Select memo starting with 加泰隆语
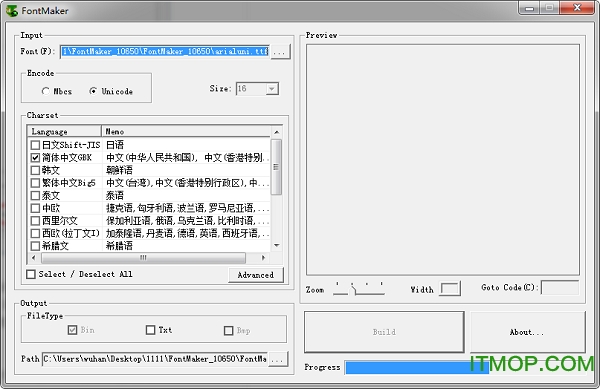Image resolution: width=600 pixels, height=389 pixels. point(188,233)
